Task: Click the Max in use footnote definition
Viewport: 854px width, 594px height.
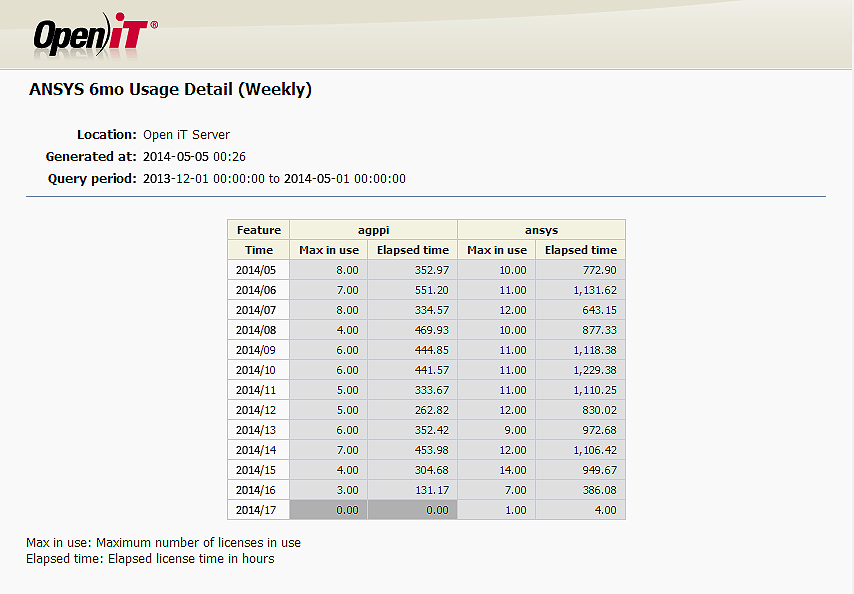Action: pyautogui.click(x=163, y=543)
